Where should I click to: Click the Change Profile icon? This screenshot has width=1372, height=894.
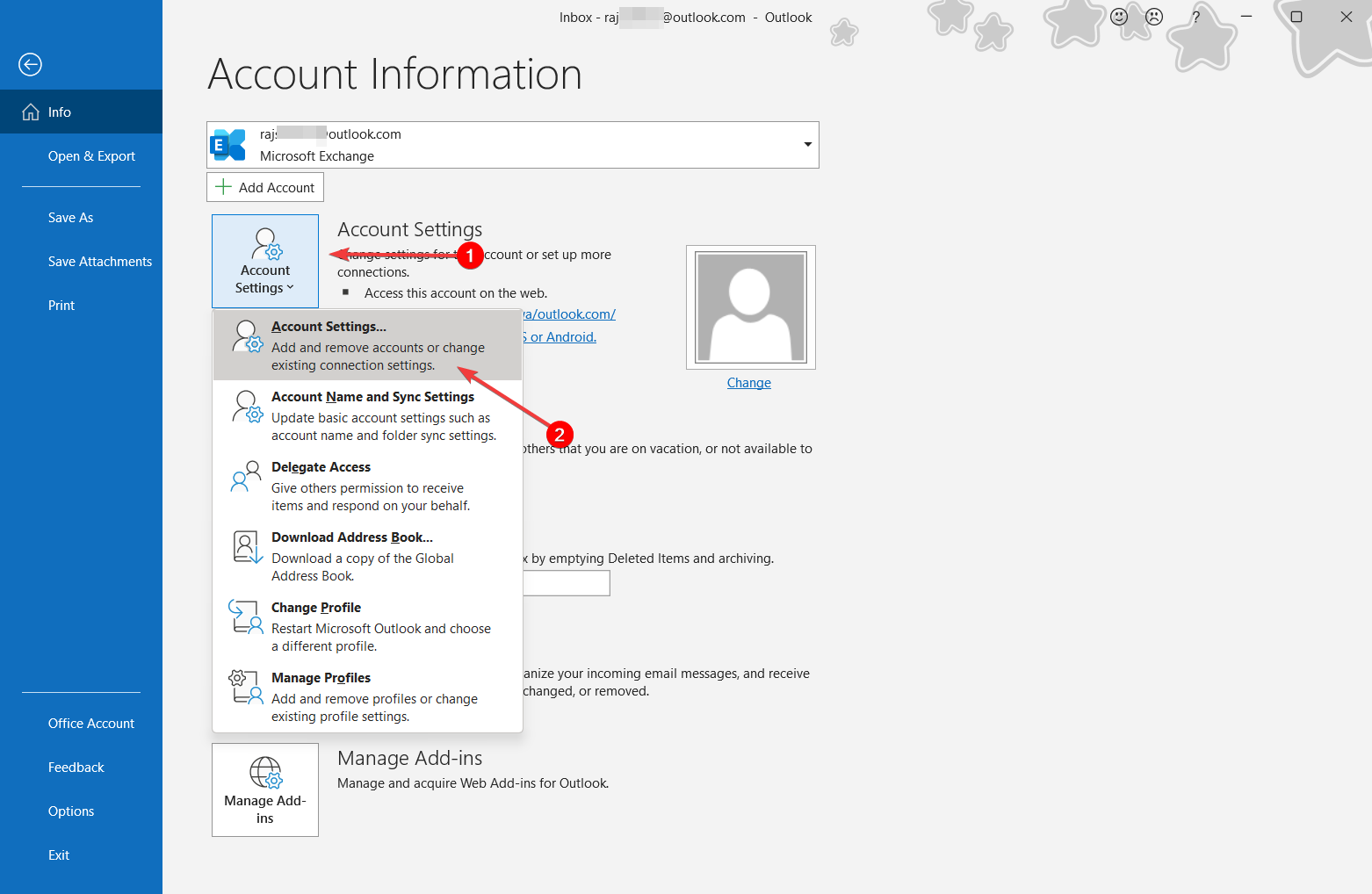click(x=246, y=616)
